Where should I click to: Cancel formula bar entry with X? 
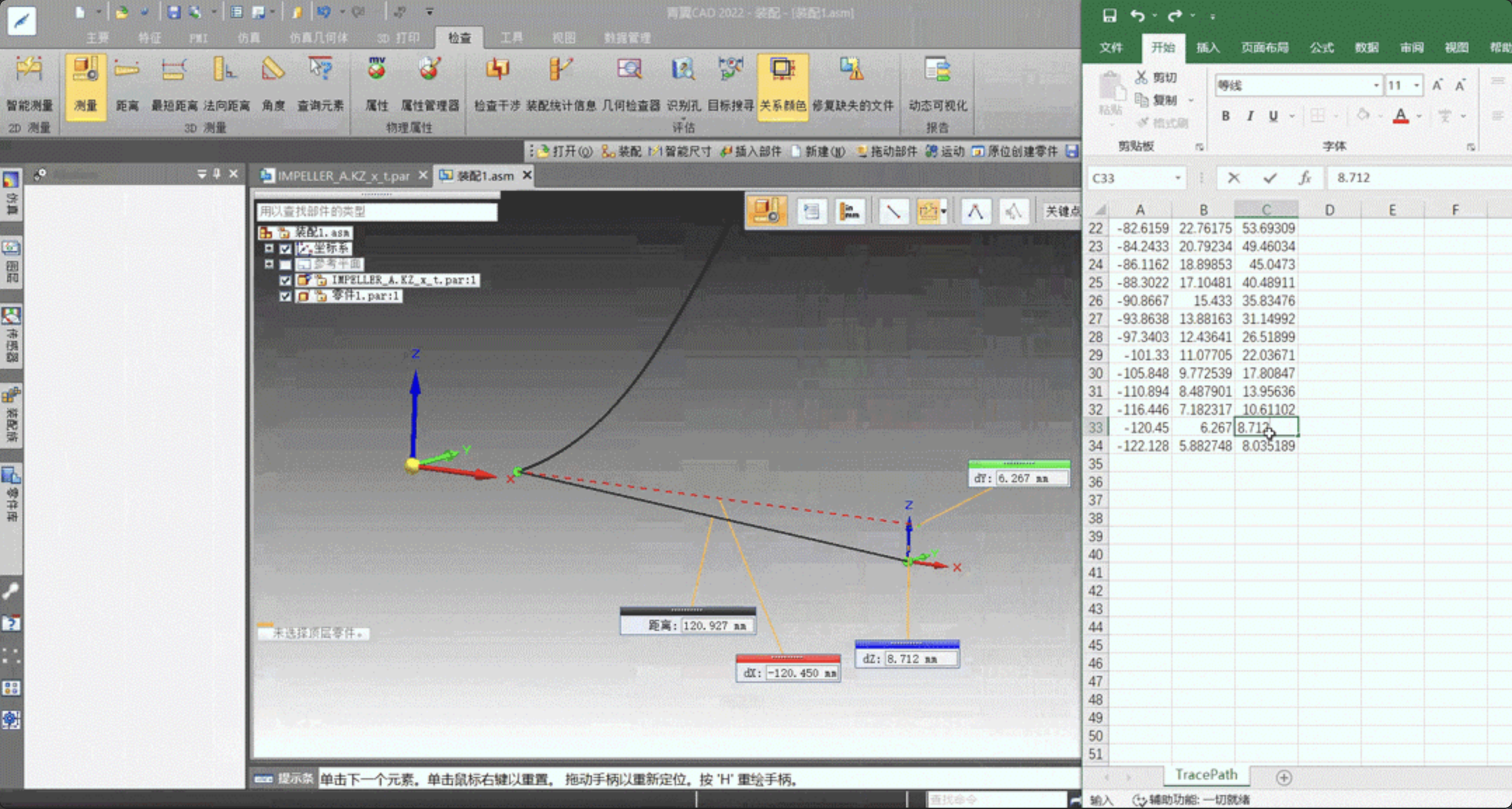(x=1234, y=178)
